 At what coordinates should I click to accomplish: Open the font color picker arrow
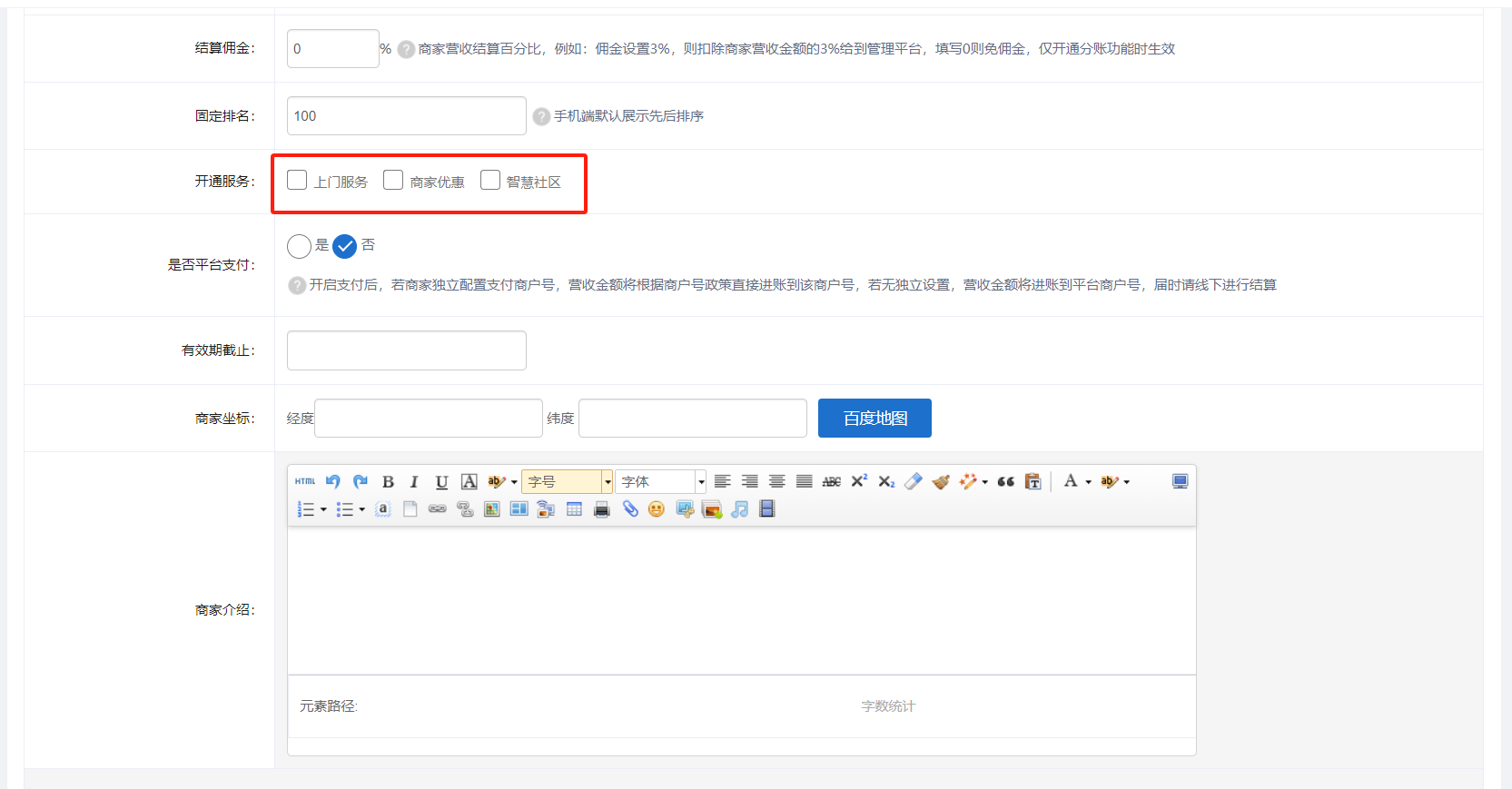1089,482
